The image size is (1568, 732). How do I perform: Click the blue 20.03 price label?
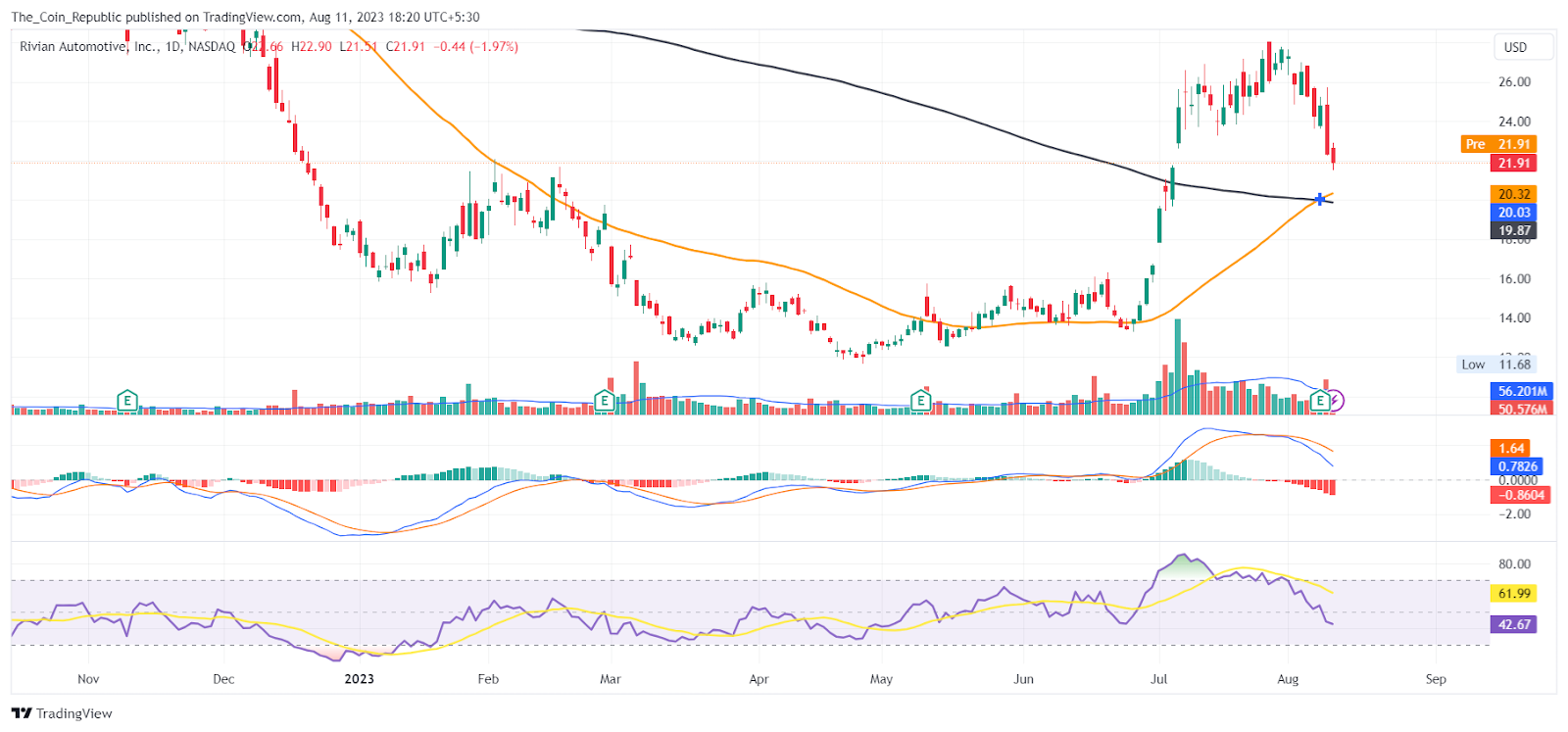tap(1514, 212)
